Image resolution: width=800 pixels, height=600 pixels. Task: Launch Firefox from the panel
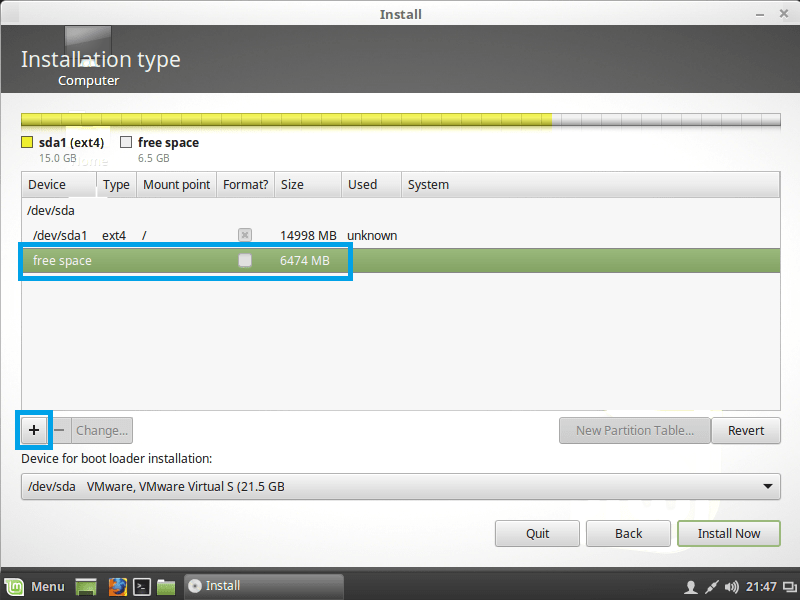click(117, 587)
